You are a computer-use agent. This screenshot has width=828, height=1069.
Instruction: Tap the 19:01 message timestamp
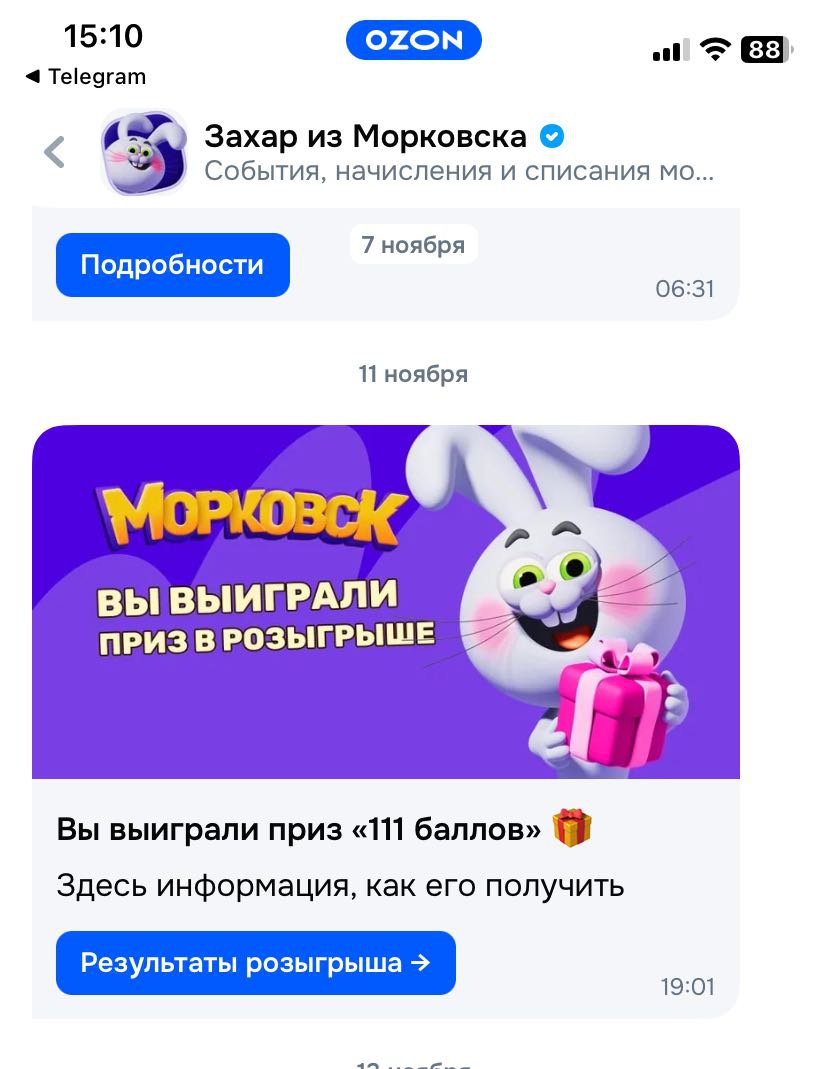coord(688,987)
